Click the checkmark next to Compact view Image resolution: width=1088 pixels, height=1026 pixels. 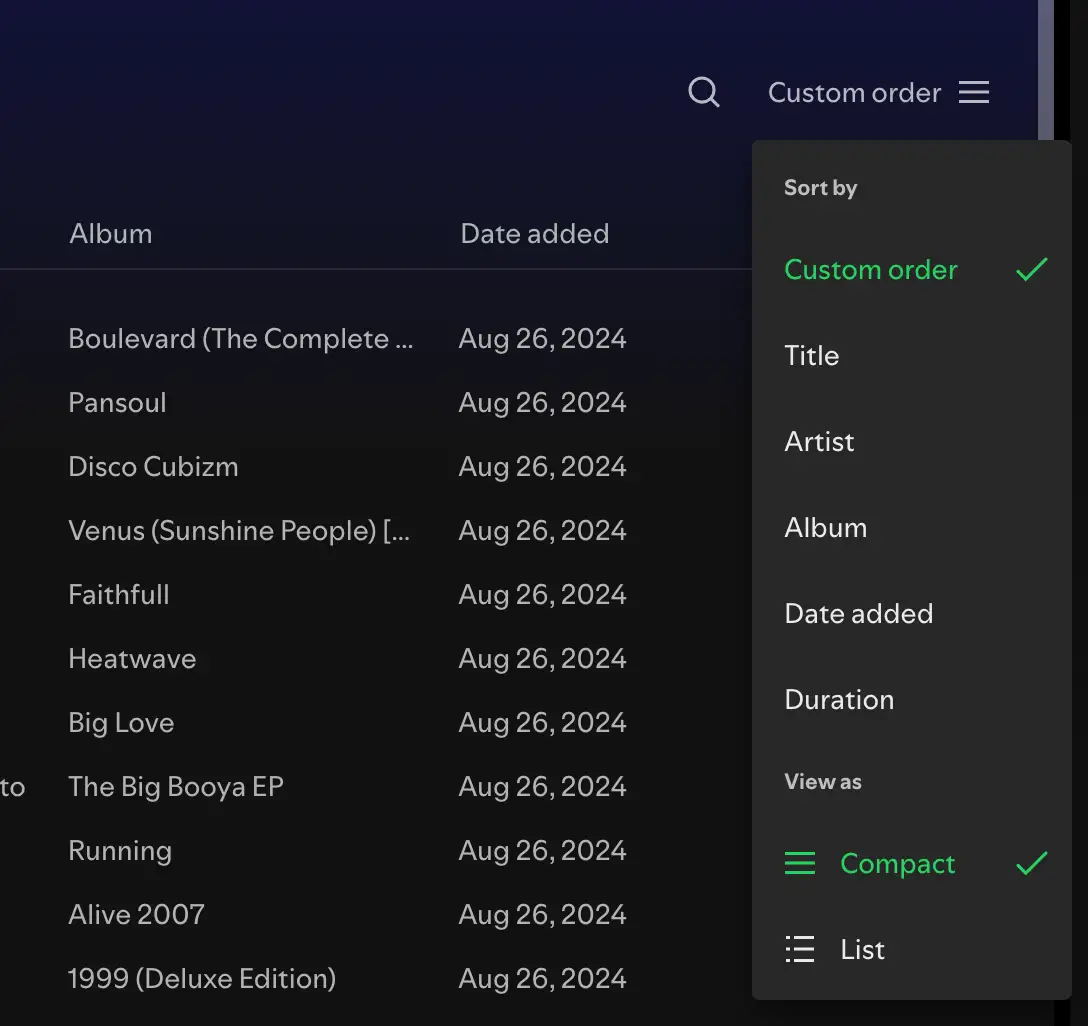coord(1031,863)
